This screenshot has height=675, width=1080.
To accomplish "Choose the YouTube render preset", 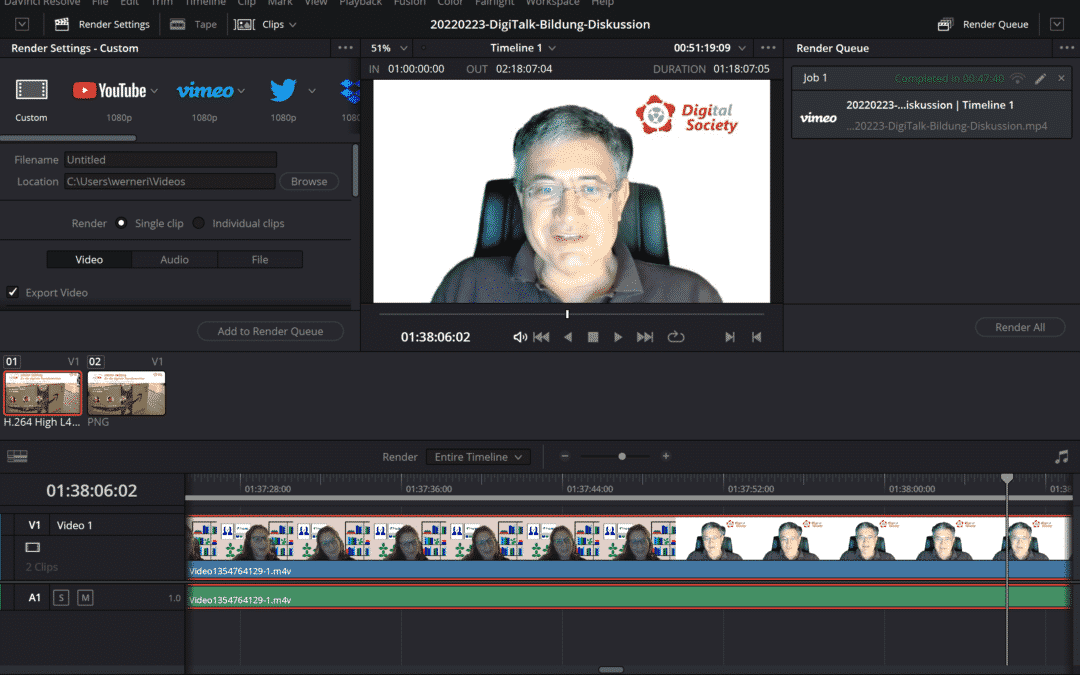I will pos(110,90).
